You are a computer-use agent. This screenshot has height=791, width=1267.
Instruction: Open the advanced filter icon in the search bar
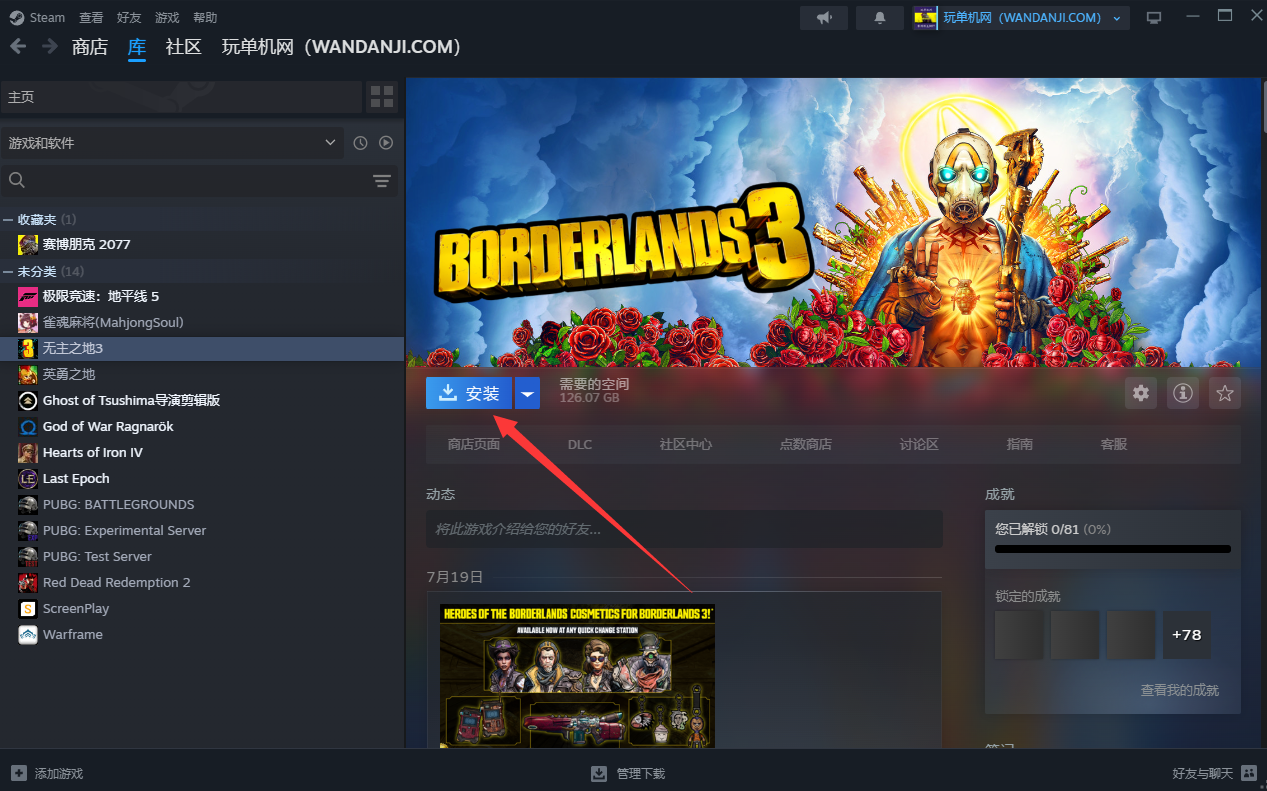[x=381, y=181]
